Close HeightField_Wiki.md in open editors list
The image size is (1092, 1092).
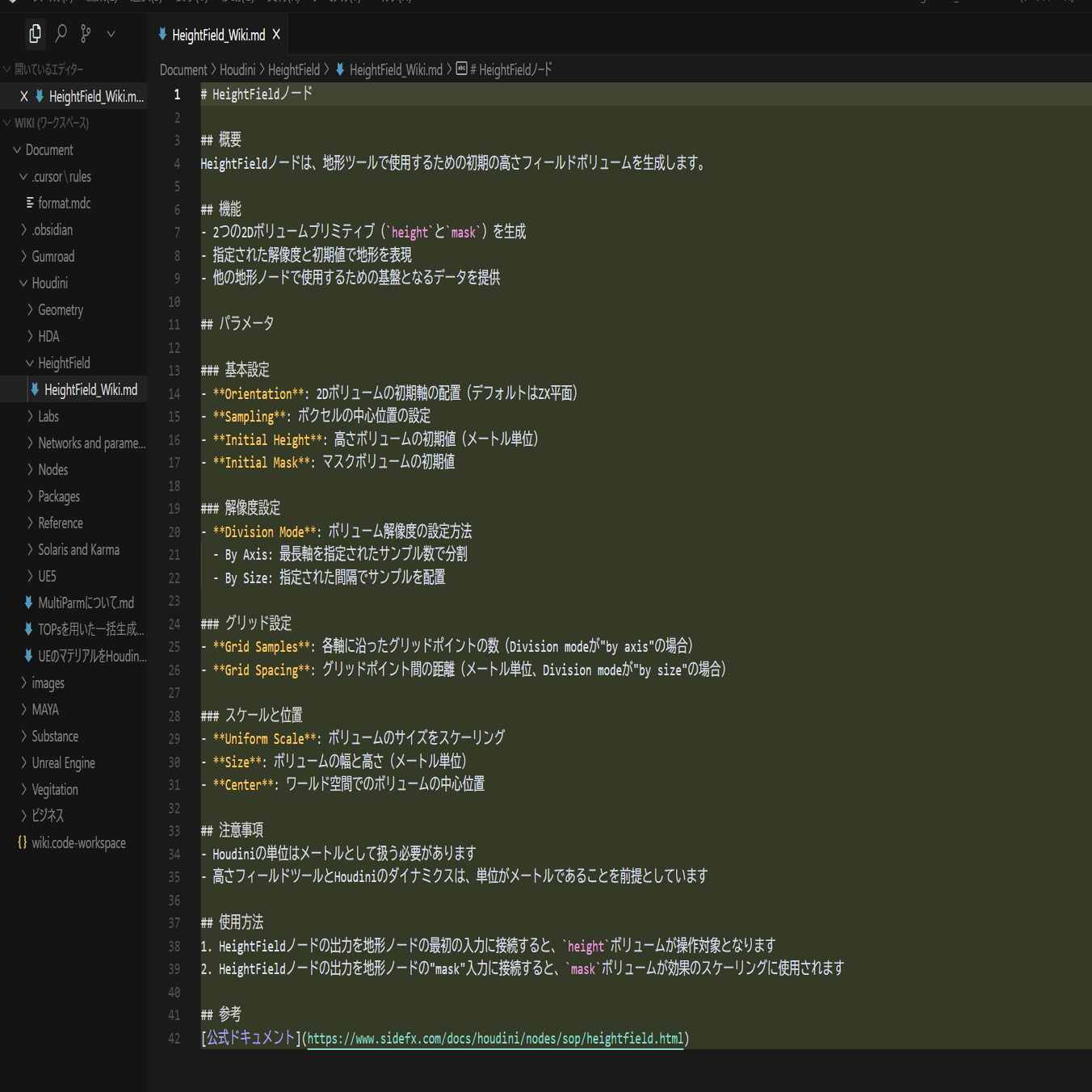tap(24, 97)
